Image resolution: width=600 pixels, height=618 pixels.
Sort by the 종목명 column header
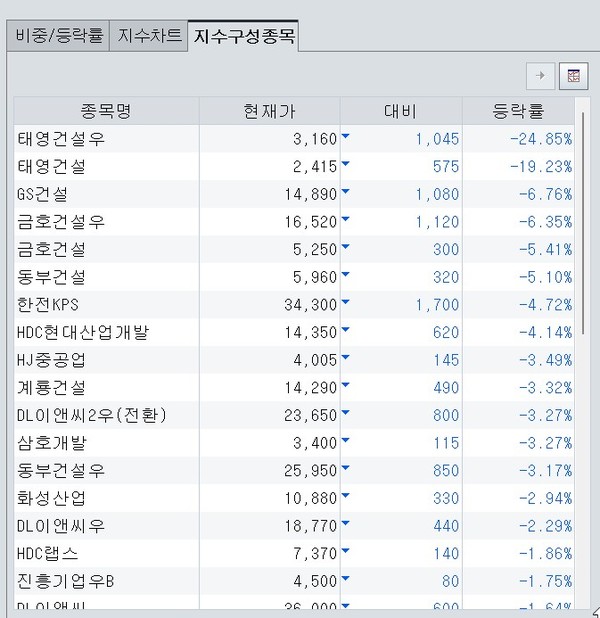(x=106, y=110)
